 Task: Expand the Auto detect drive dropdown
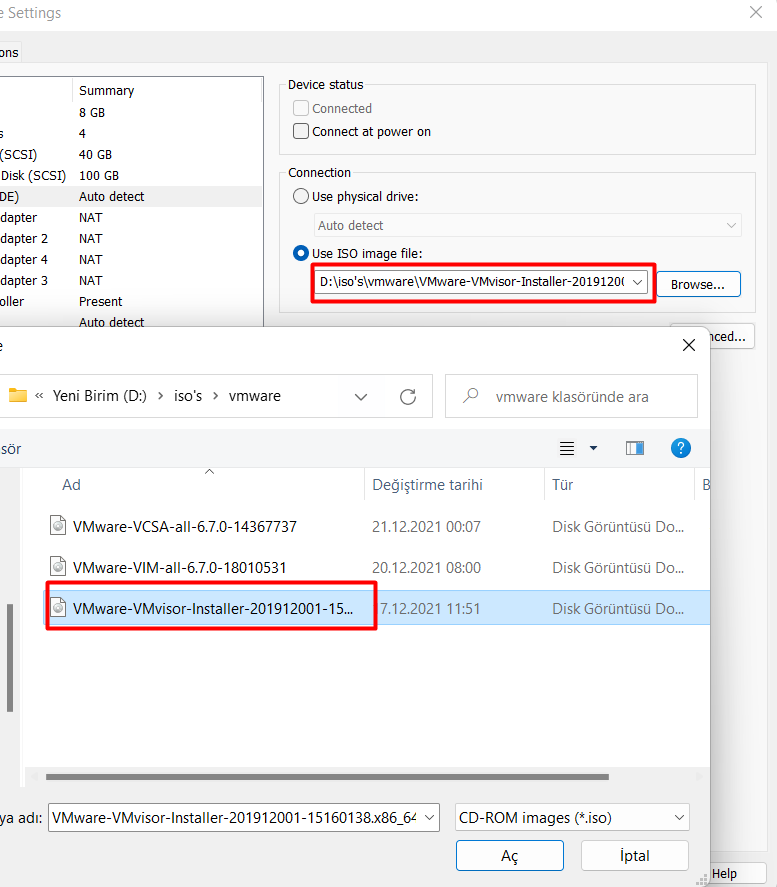(x=731, y=225)
